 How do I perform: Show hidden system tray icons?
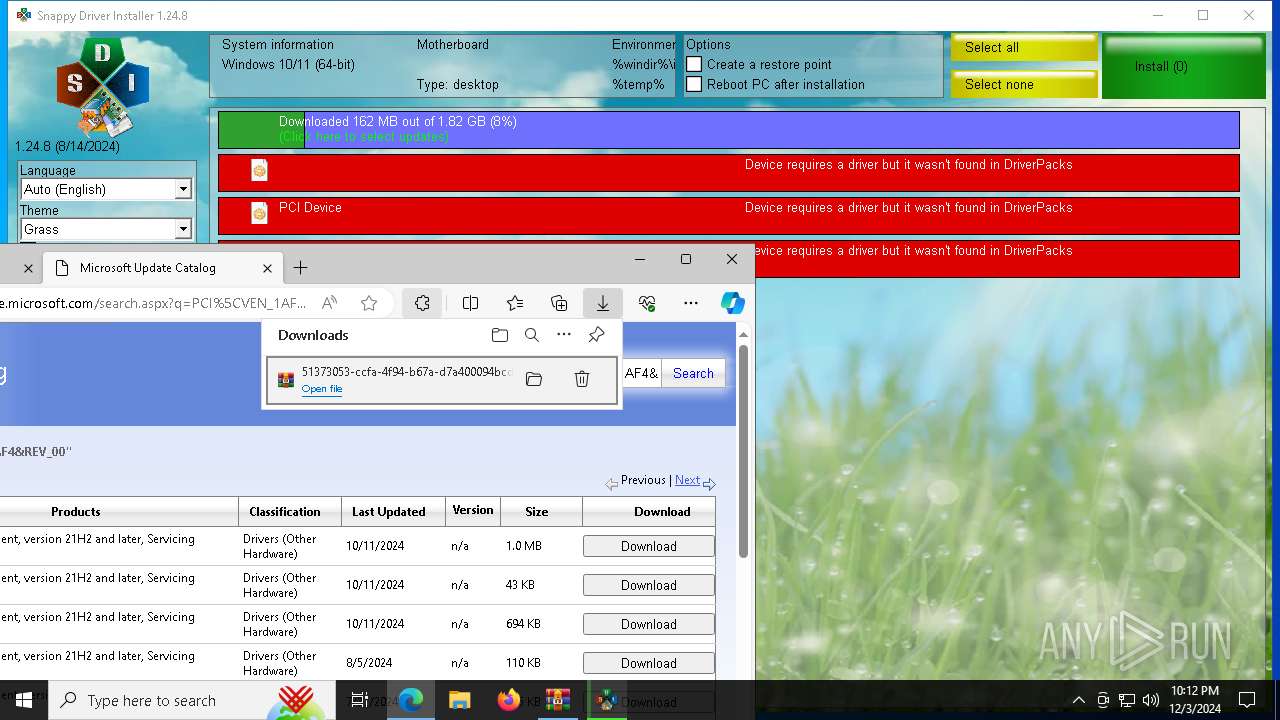1078,700
